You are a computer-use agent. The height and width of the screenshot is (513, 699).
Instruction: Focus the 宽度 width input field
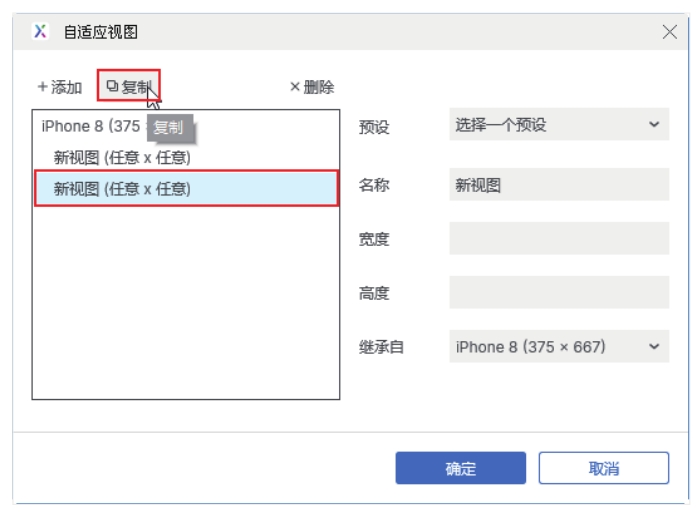pyautogui.click(x=558, y=239)
